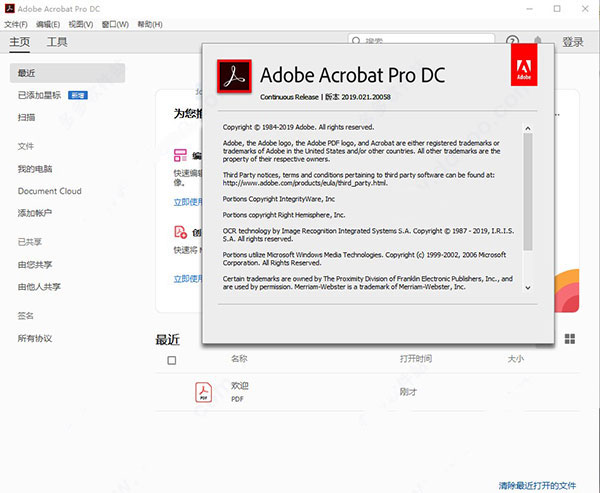Open the help question mark icon
Screen dimensions: 600x493
click(512, 41)
